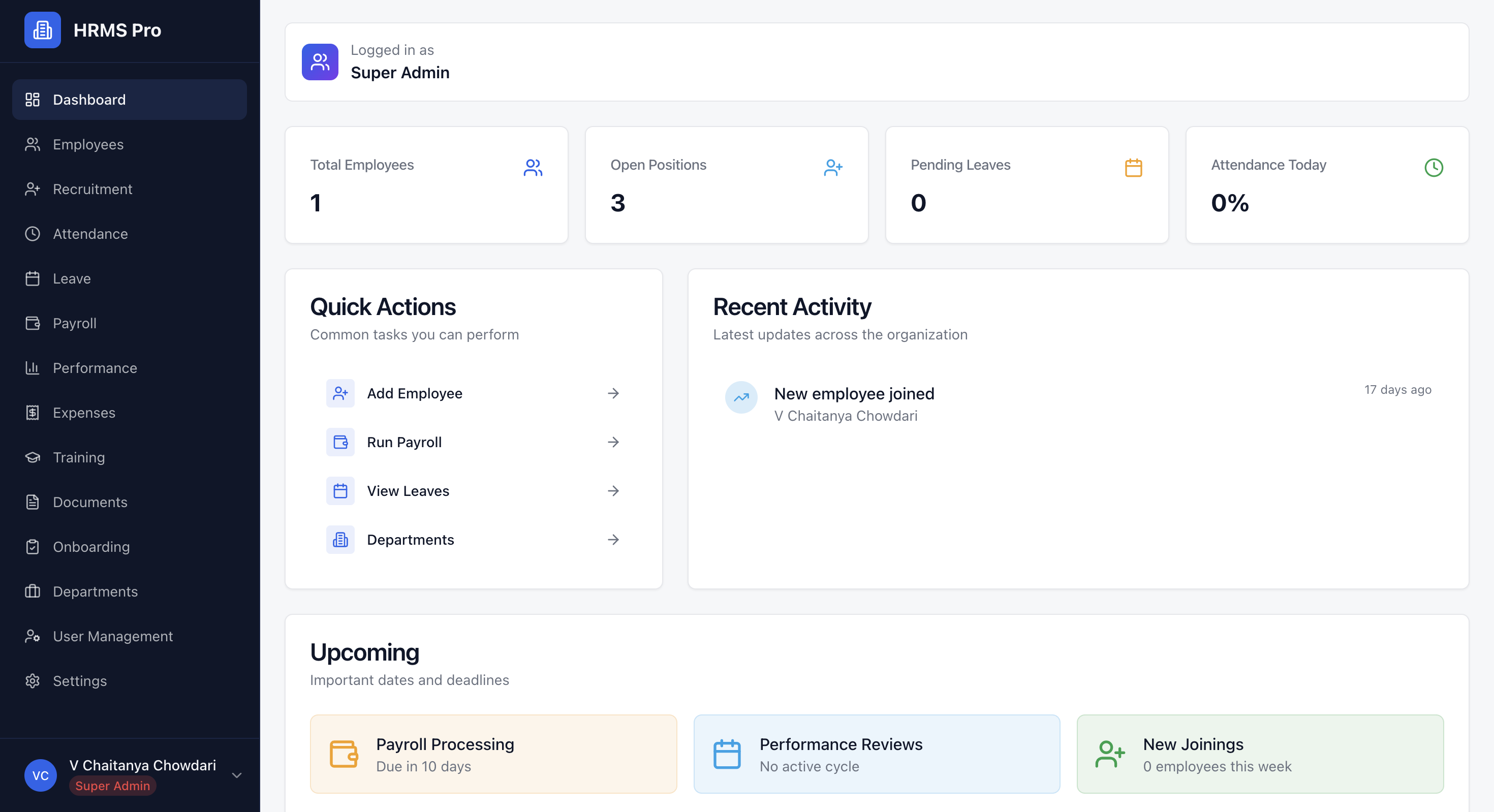Screen dimensions: 1494x812
Task: Click the Onboarding clipboard icon in sidebar
Action: tap(33, 546)
